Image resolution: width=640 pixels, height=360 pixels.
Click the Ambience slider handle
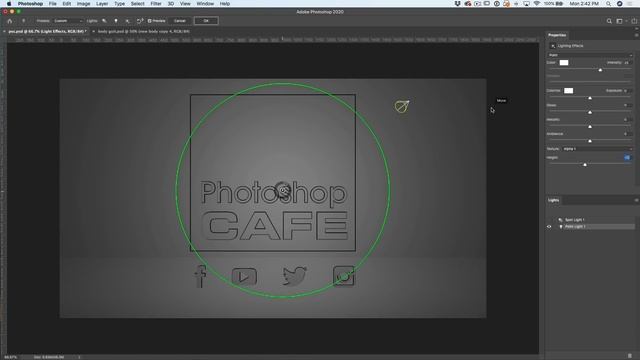590,141
